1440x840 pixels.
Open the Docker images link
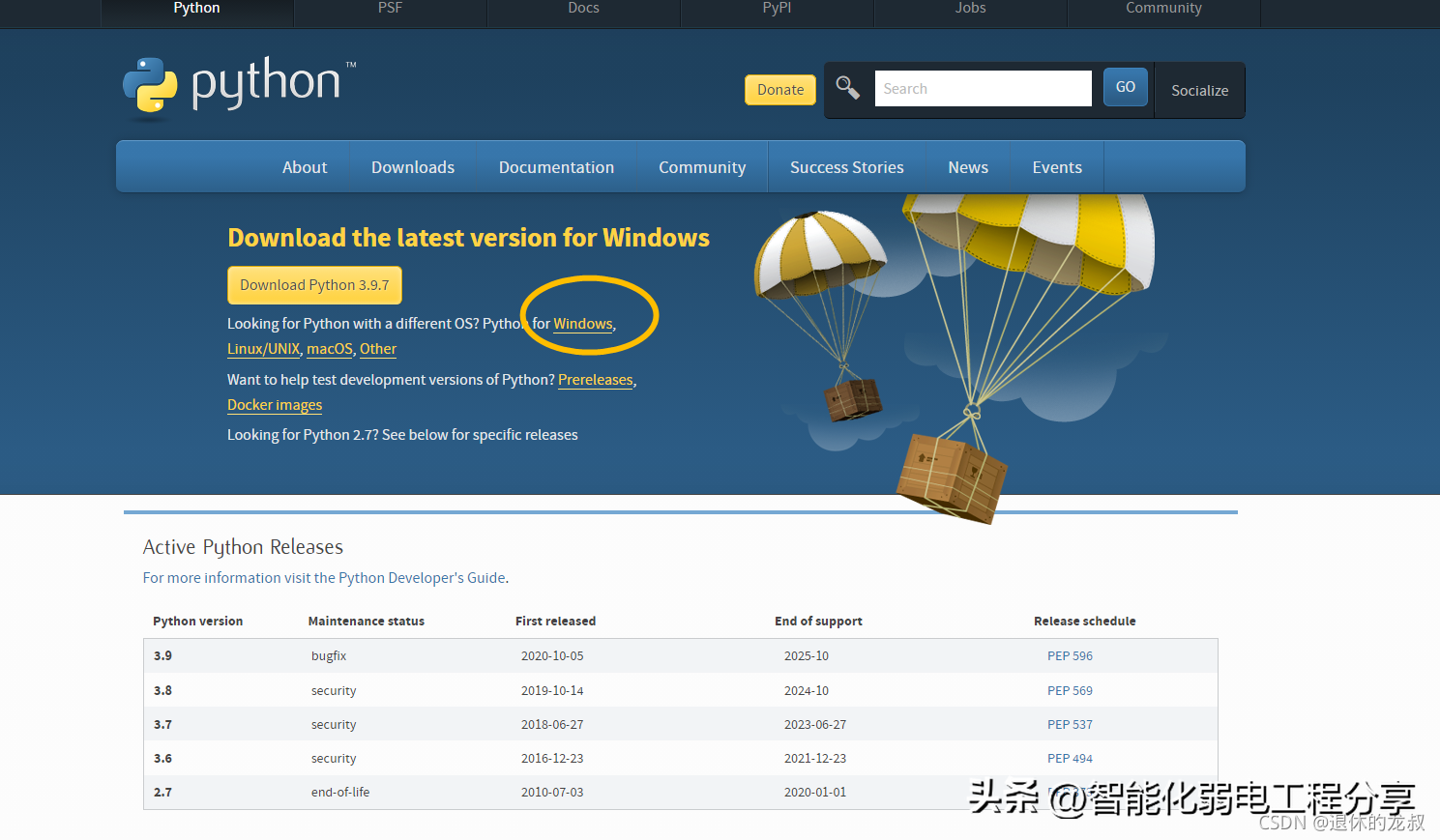point(275,405)
